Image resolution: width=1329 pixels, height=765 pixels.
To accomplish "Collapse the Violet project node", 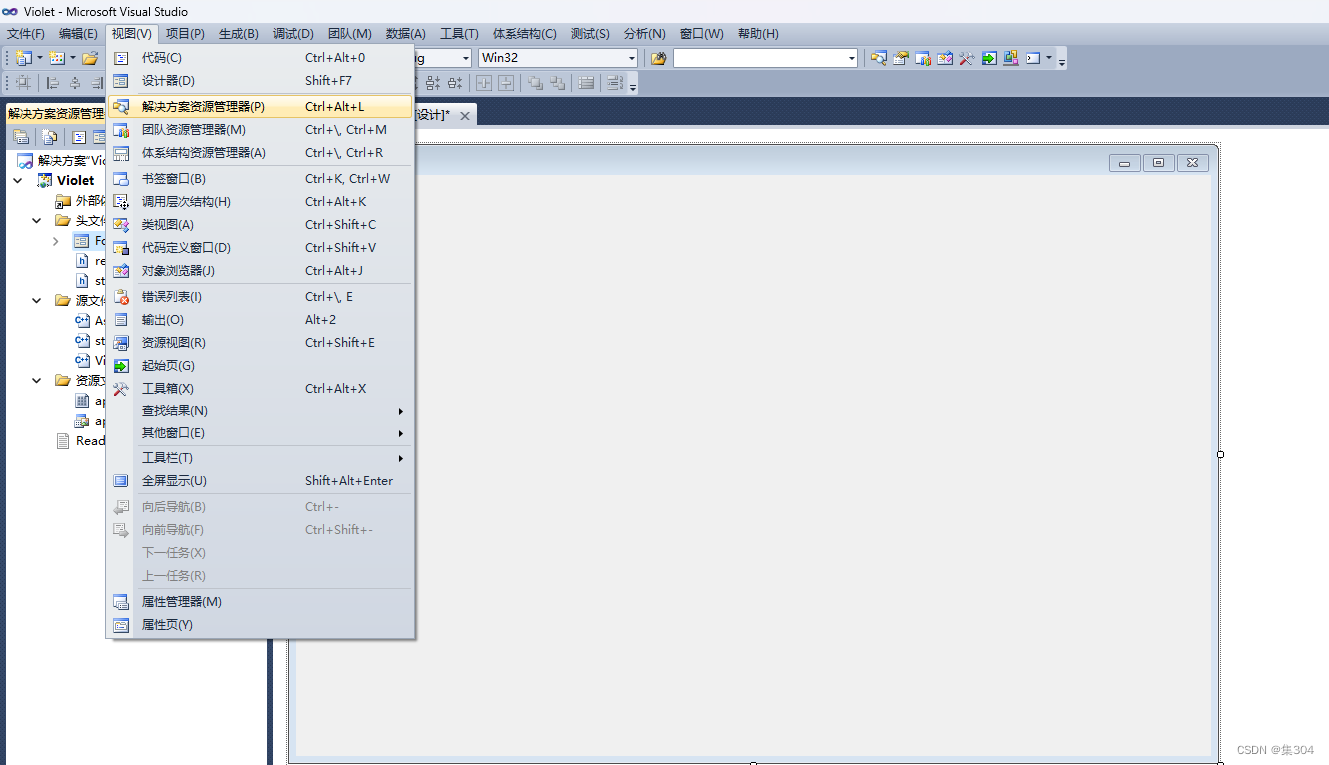I will 18,181.
